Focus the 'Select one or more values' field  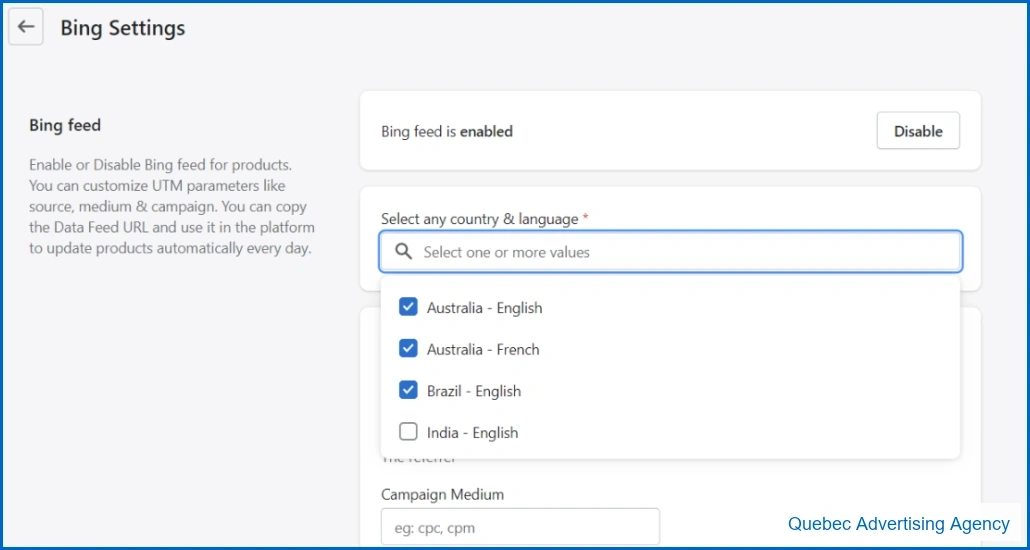tap(671, 252)
